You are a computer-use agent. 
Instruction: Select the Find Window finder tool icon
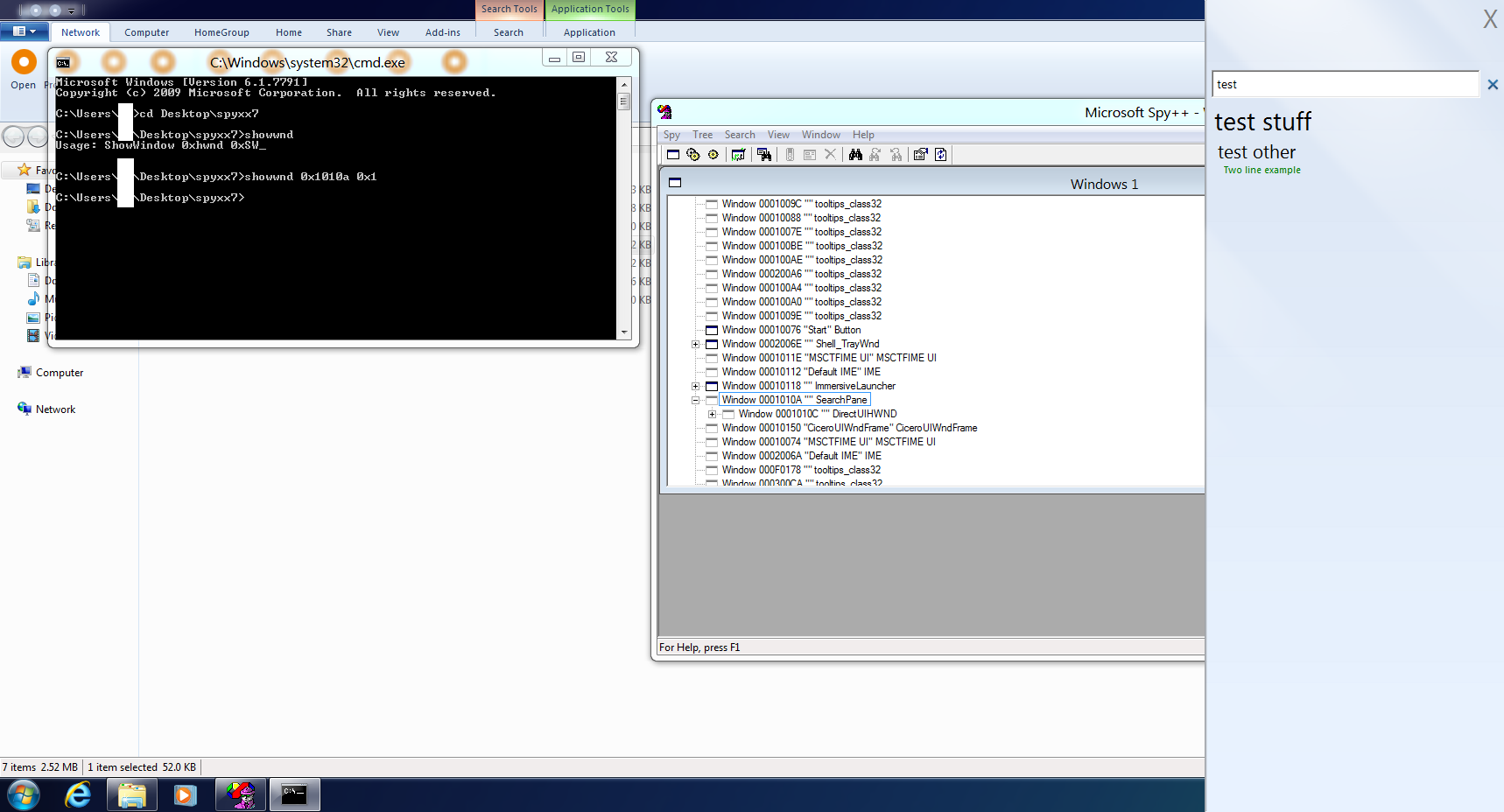coord(764,155)
